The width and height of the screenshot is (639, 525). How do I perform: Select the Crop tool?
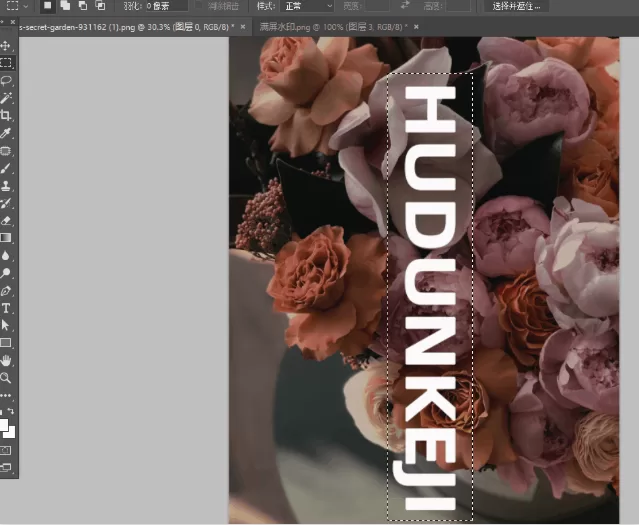coord(6,115)
